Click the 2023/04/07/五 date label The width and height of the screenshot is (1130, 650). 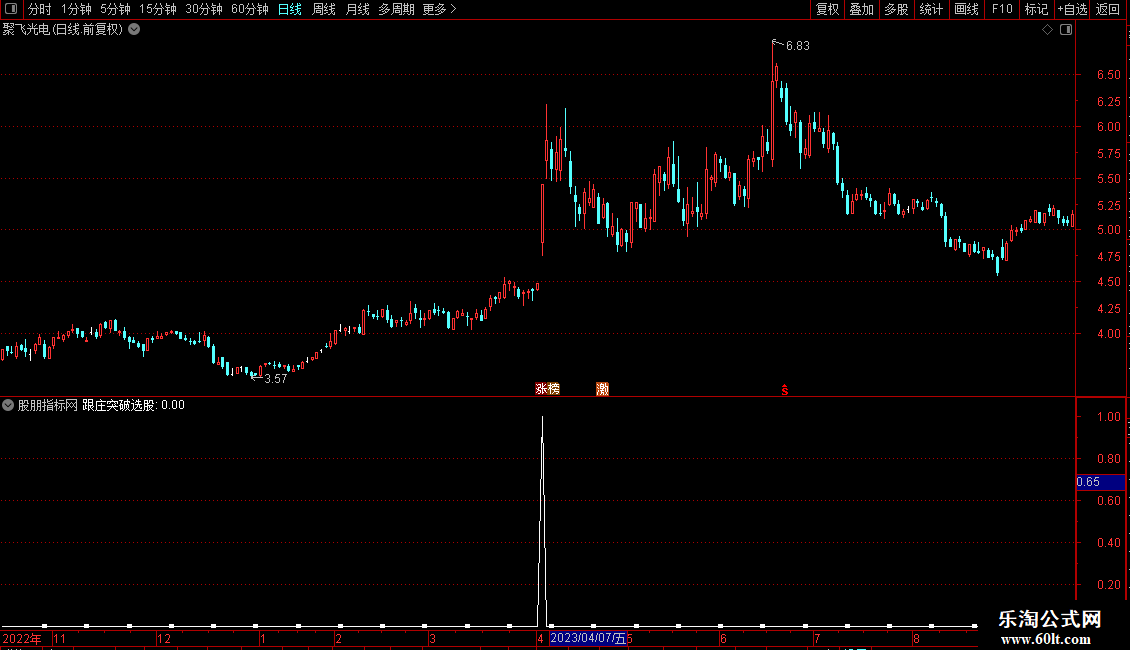click(x=587, y=638)
